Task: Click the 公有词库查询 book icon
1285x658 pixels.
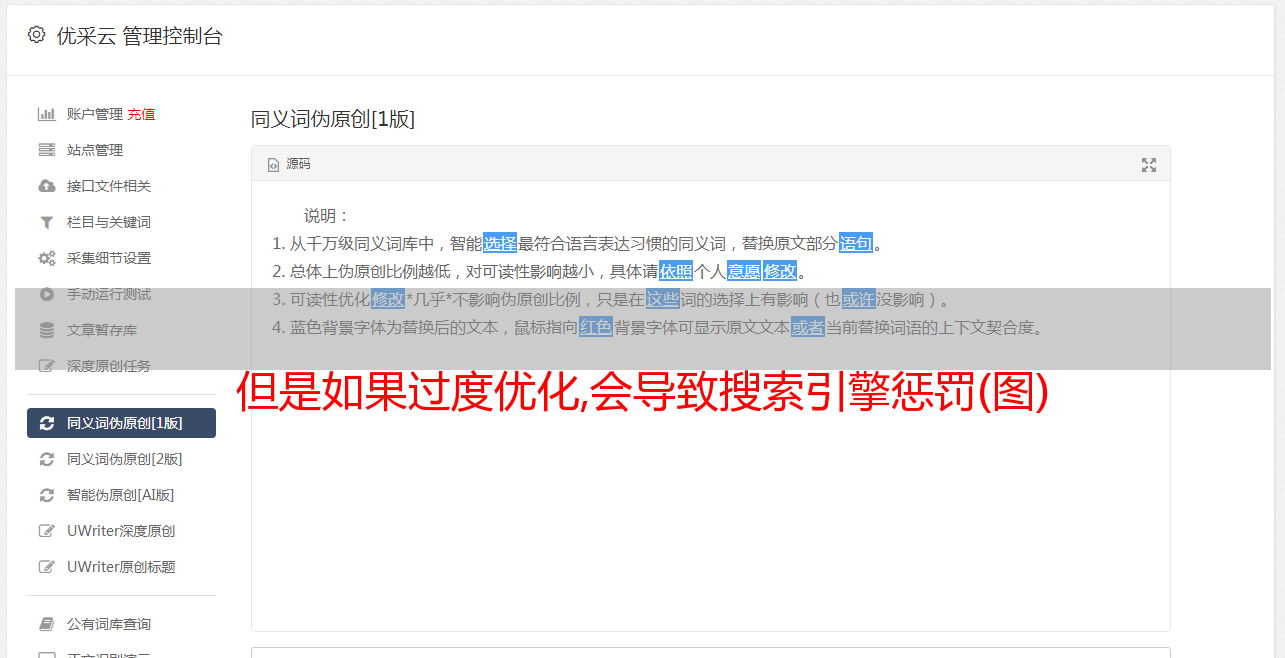Action: tap(46, 624)
